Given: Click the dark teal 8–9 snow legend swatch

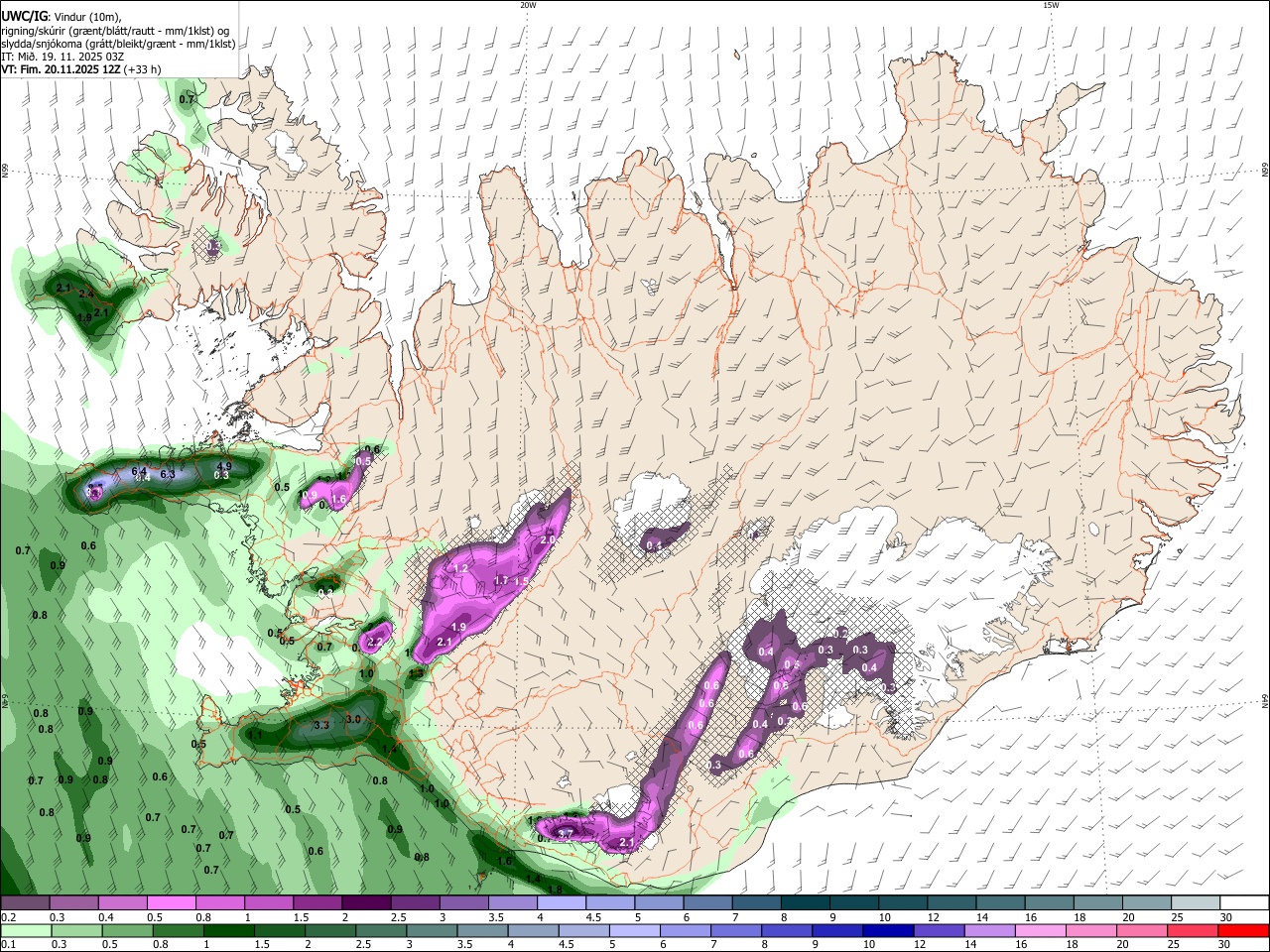Looking at the screenshot, I should coord(805,903).
